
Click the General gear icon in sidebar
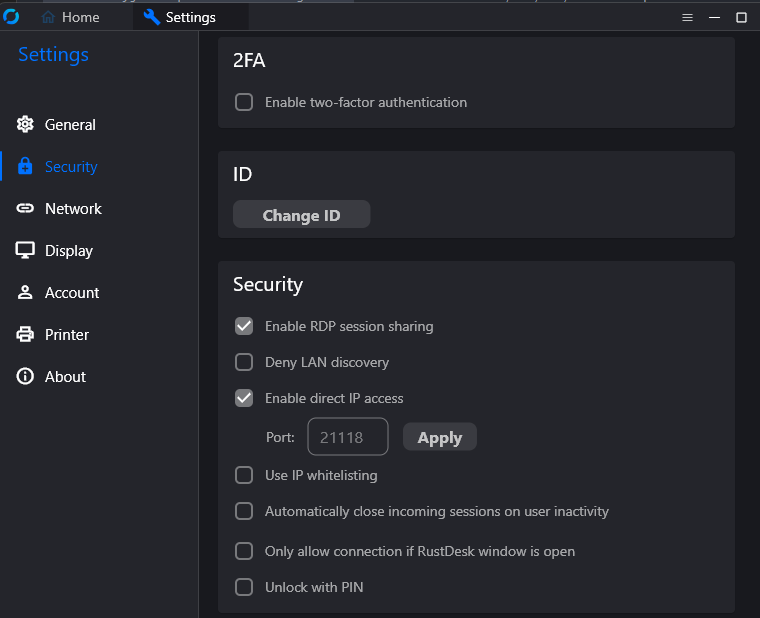(25, 125)
